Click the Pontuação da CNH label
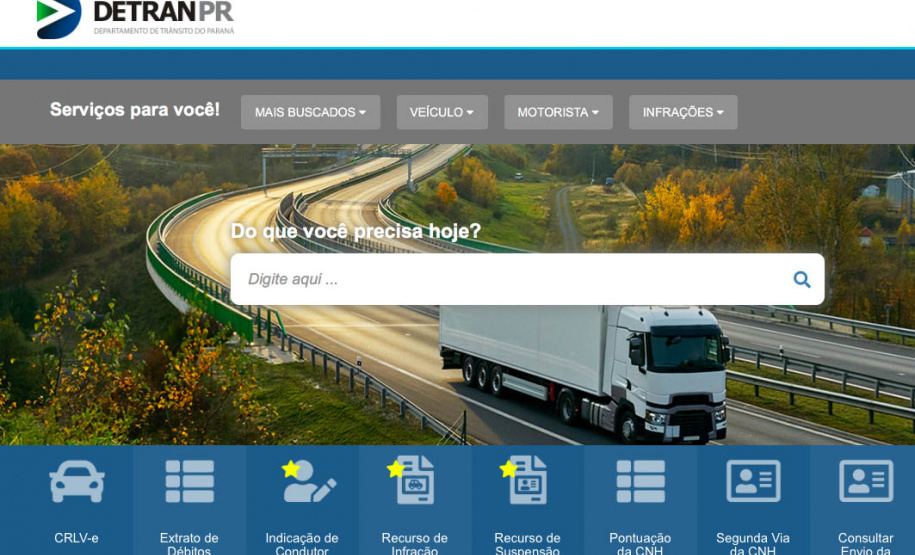This screenshot has height=555, width=915. (x=640, y=543)
